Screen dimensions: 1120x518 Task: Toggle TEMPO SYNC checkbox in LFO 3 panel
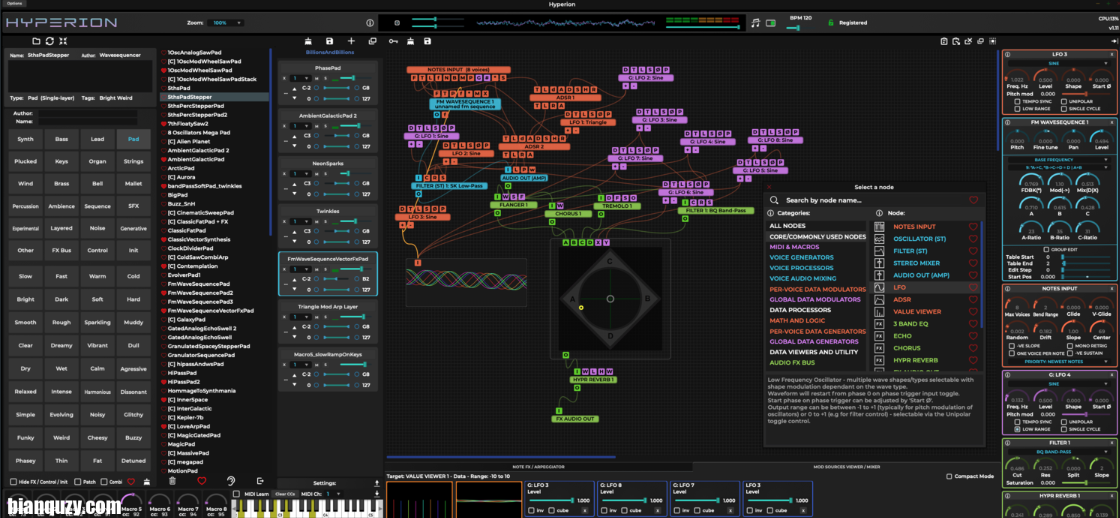[1017, 101]
